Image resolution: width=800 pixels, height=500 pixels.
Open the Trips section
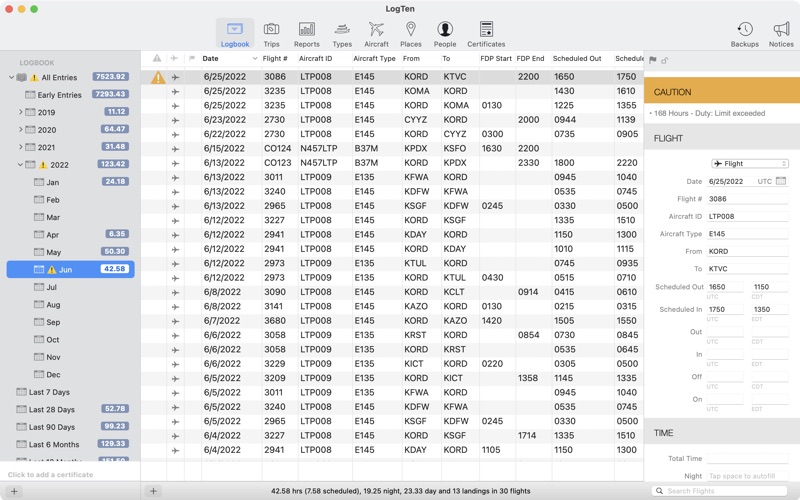point(271,34)
